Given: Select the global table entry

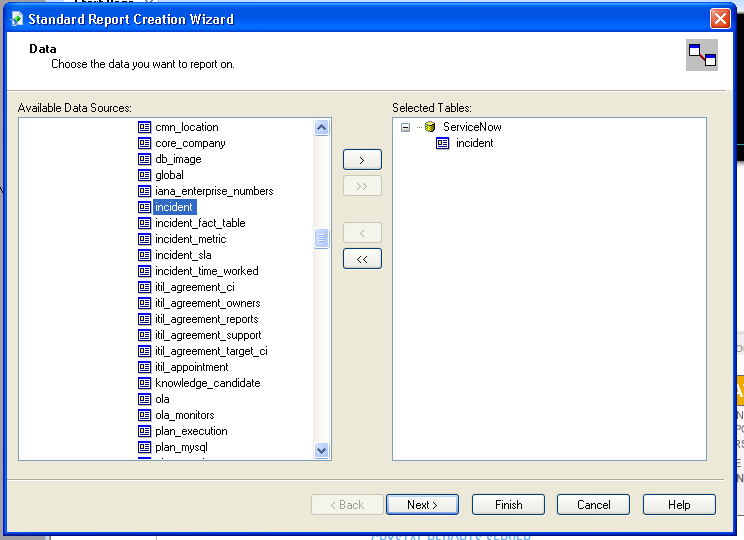Looking at the screenshot, I should pyautogui.click(x=169, y=175).
